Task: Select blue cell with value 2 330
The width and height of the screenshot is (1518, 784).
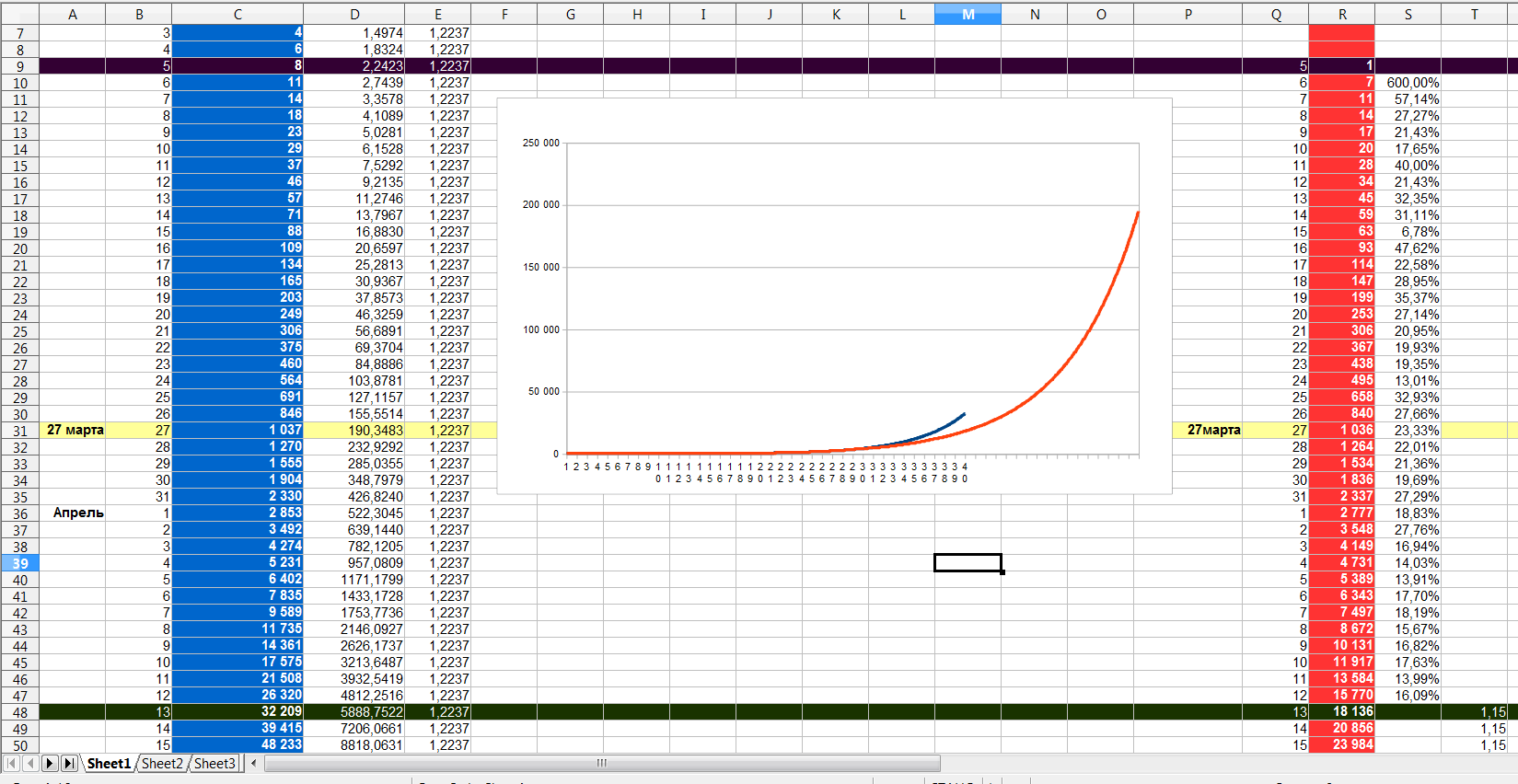Action: 238,496
